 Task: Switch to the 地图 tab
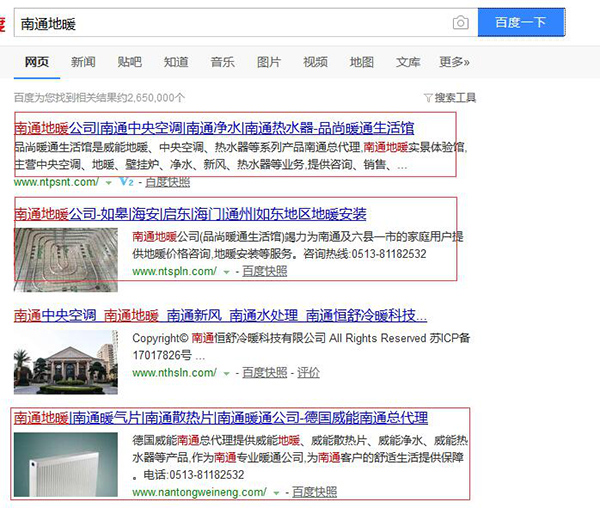pos(362,62)
